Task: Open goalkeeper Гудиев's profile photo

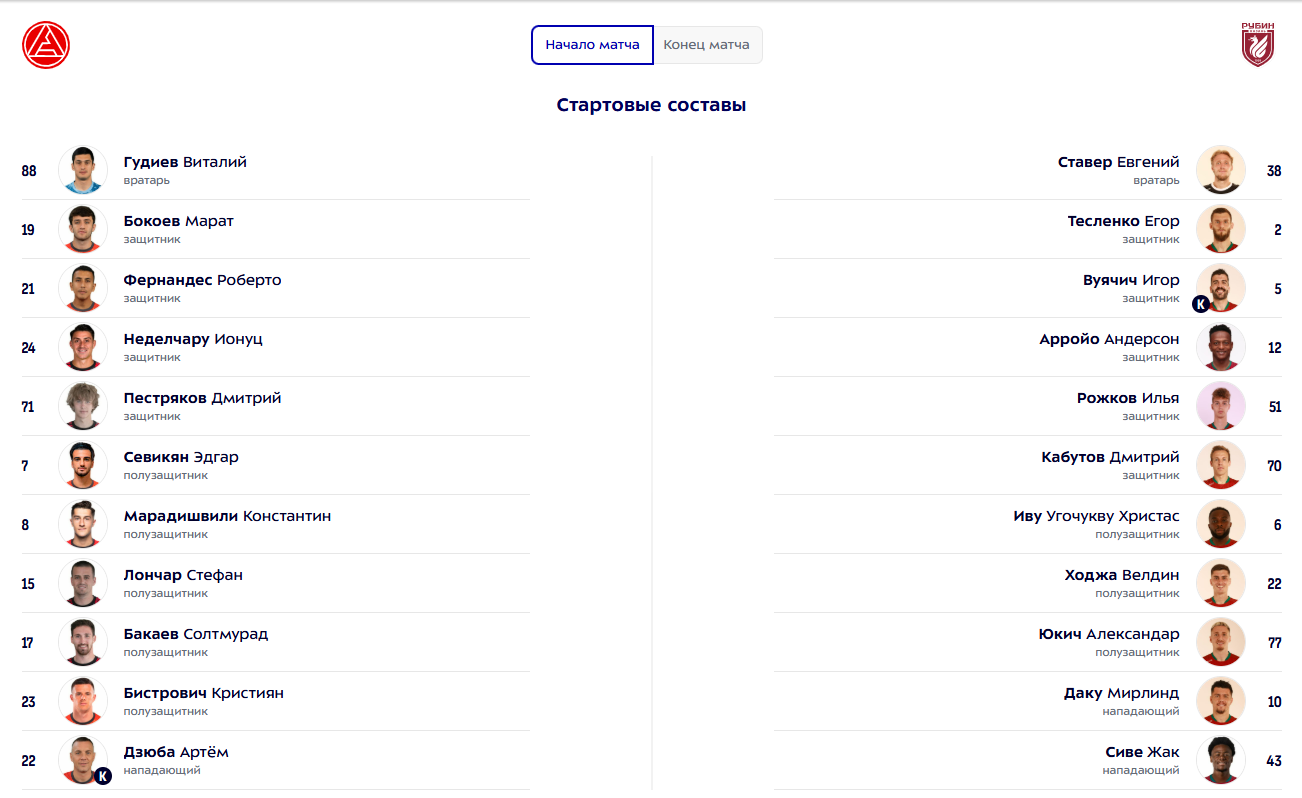Action: point(83,170)
